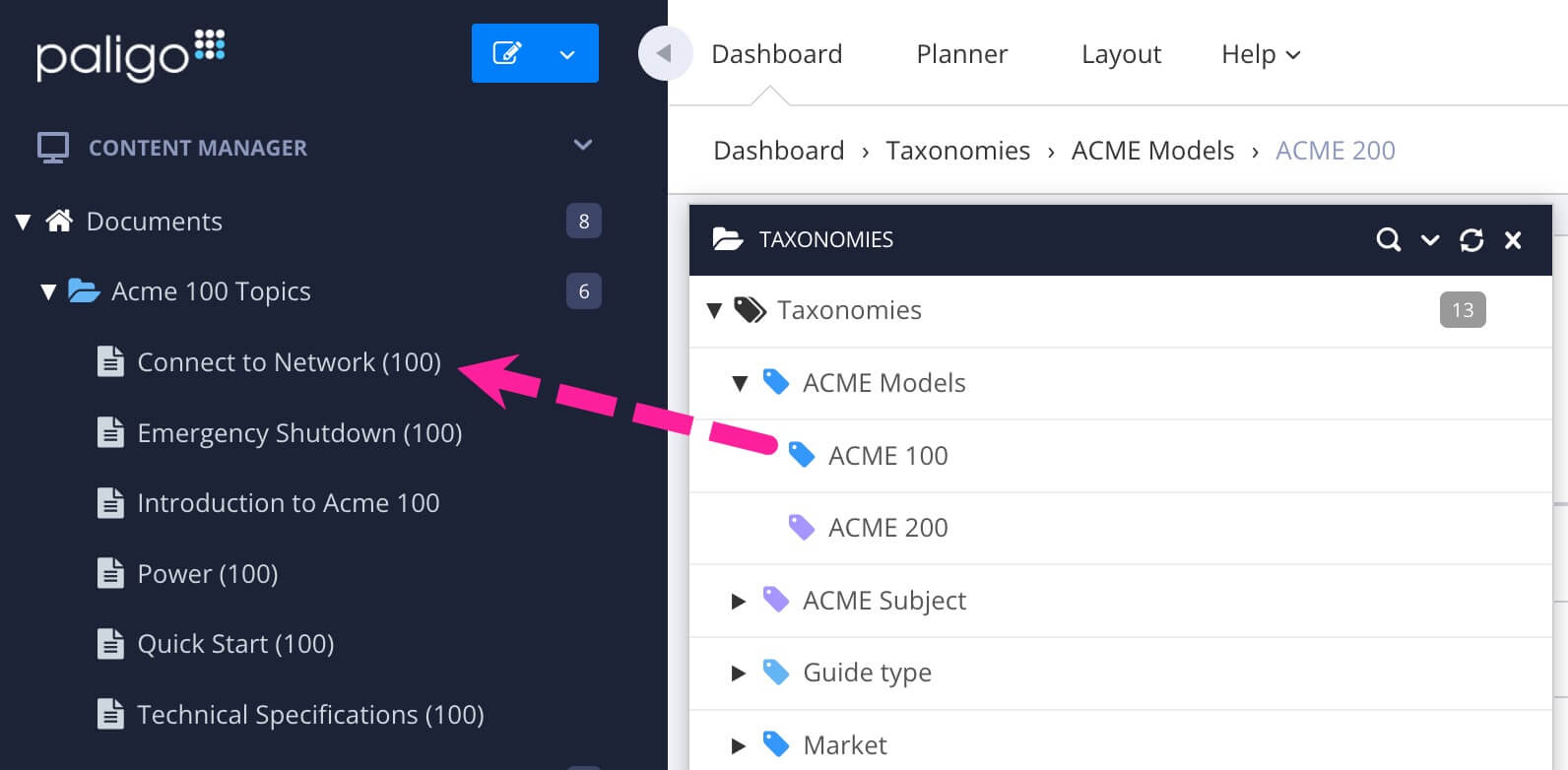Collapse the ACME Models taxonomy triangle

coord(741,384)
